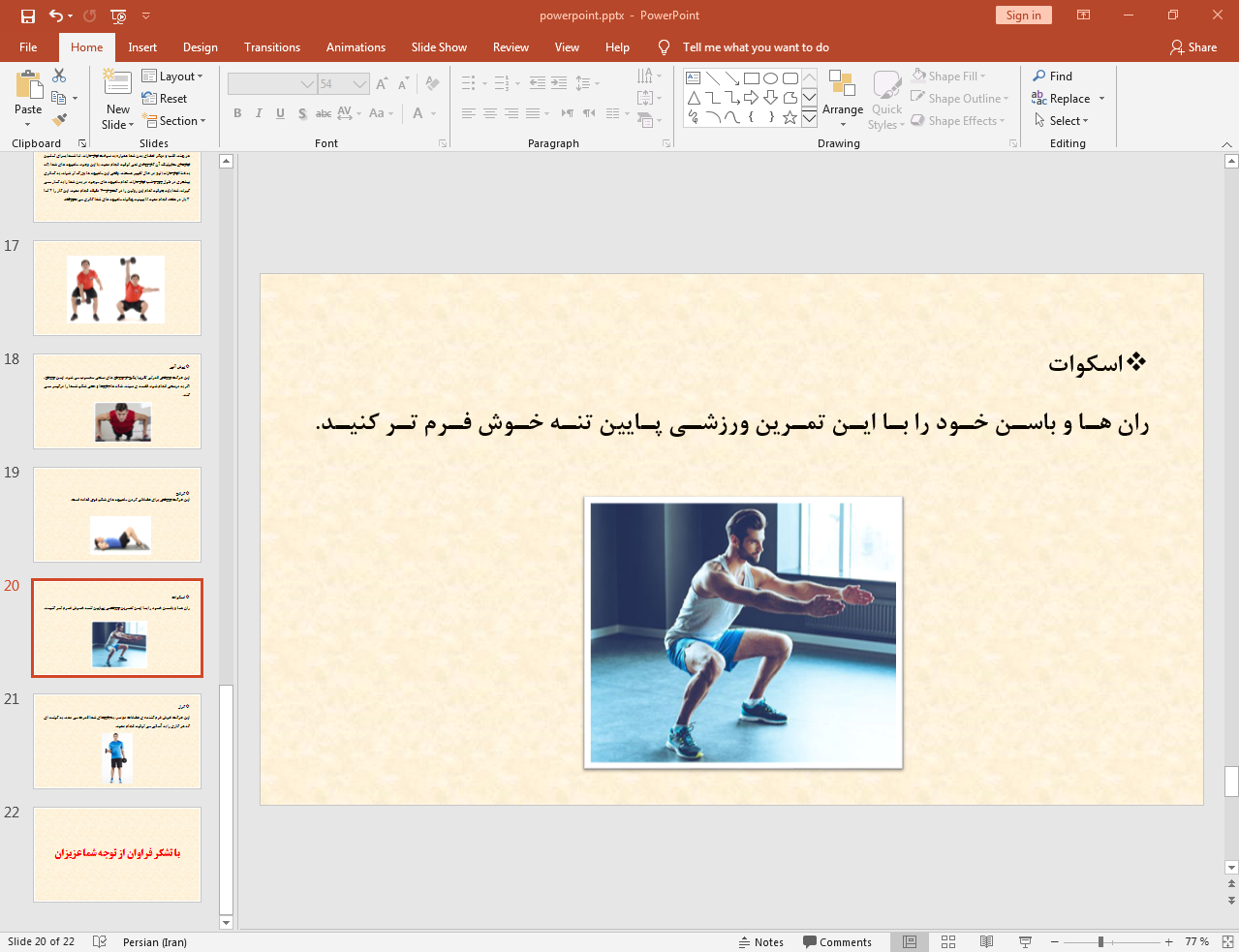Switch to the Slide Show tab
The width and height of the screenshot is (1239, 952).
(439, 46)
